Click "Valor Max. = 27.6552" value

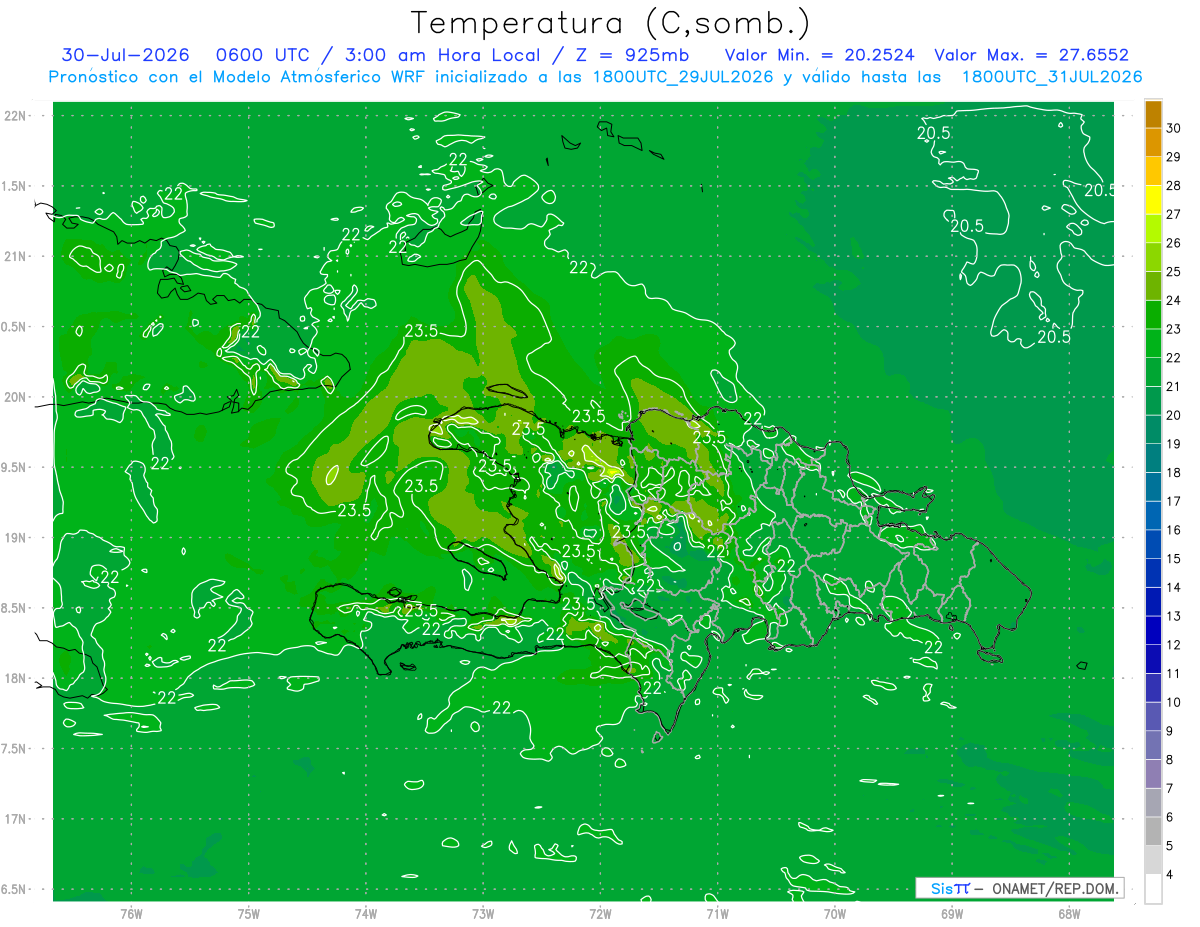[1032, 55]
